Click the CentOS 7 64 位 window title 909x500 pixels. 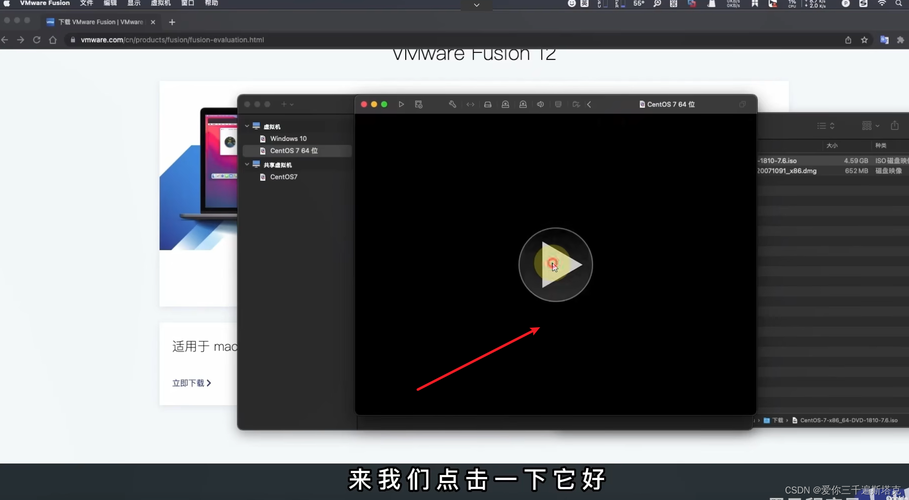[667, 104]
